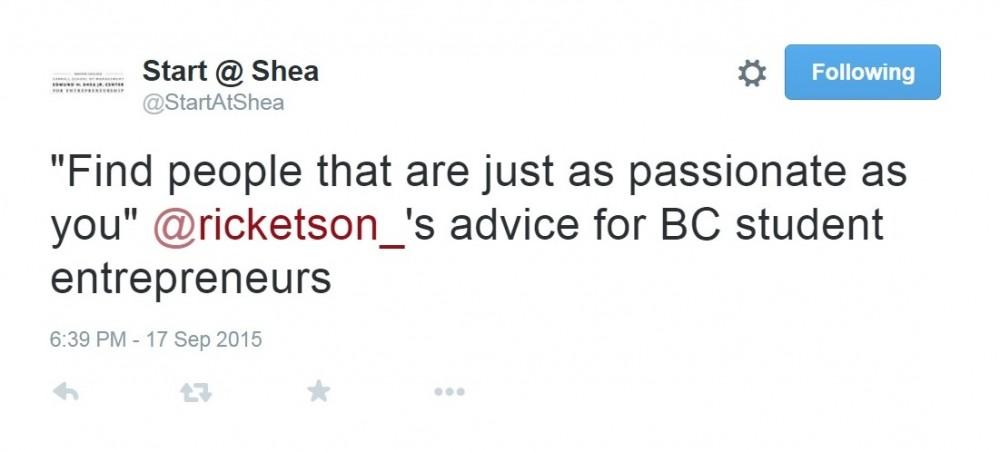Visit the @StartAtShea handle link
Viewport: 1000px width, 452px height.
213,103
